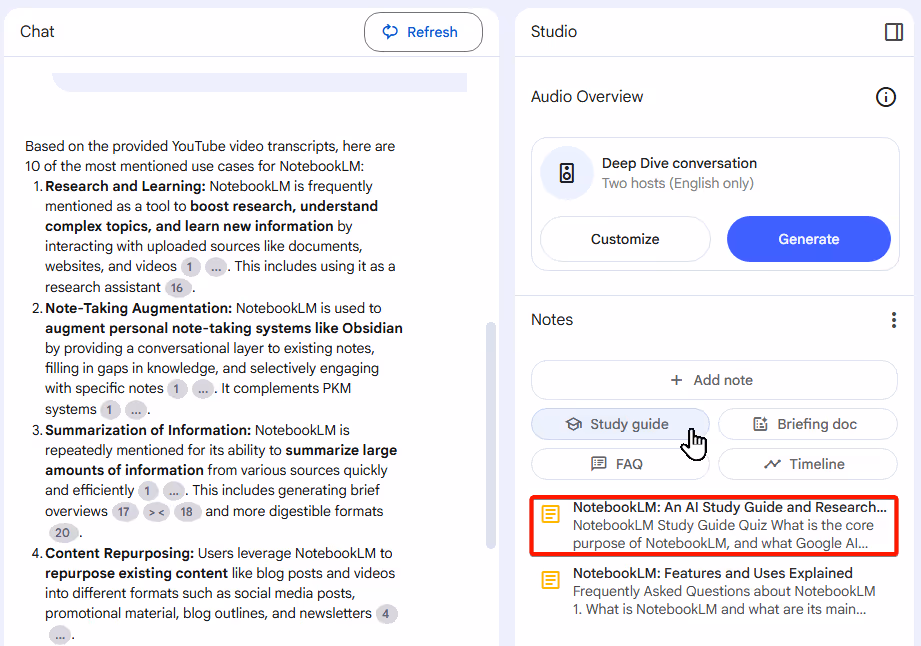Click the 'Studio' panel title
The image size is (921, 646).
pyautogui.click(x=553, y=32)
